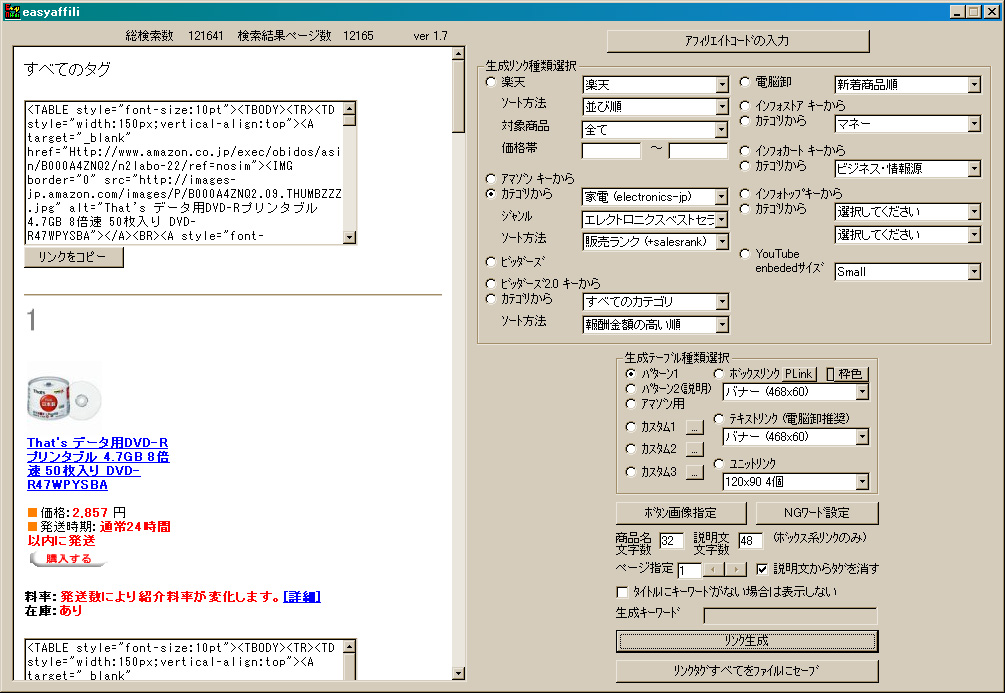Select the インフォトップ キーから radio button
The height and width of the screenshot is (693, 1005).
click(x=745, y=193)
